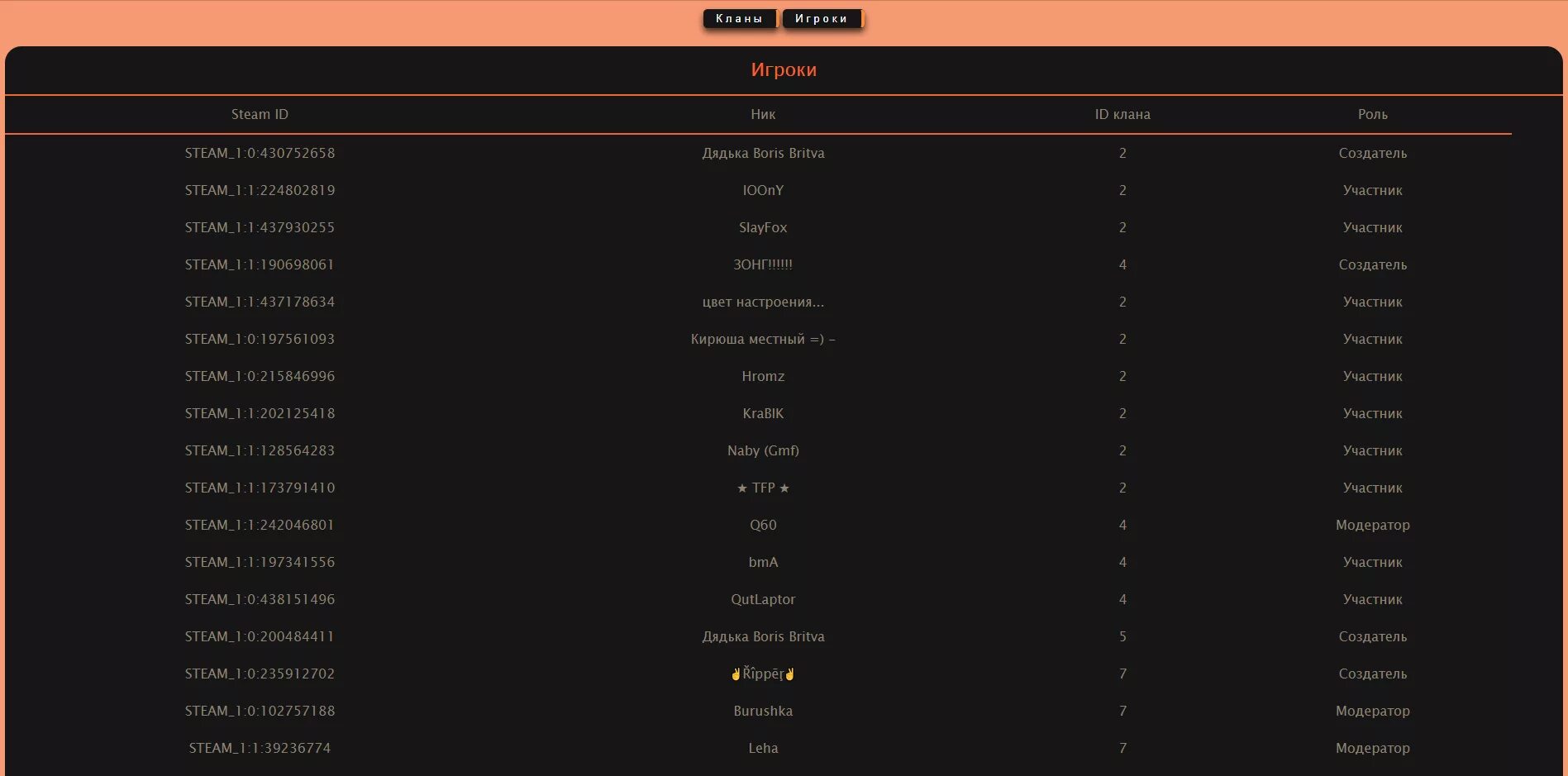The width and height of the screenshot is (1568, 776).
Task: Click the Игроки page heading
Action: click(x=784, y=69)
